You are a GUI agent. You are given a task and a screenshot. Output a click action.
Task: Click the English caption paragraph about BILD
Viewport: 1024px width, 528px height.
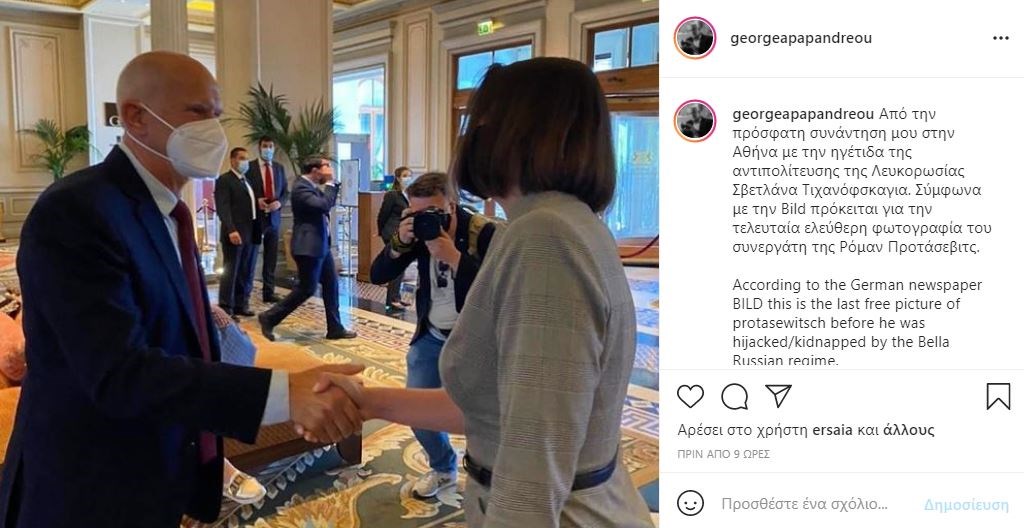click(x=858, y=323)
